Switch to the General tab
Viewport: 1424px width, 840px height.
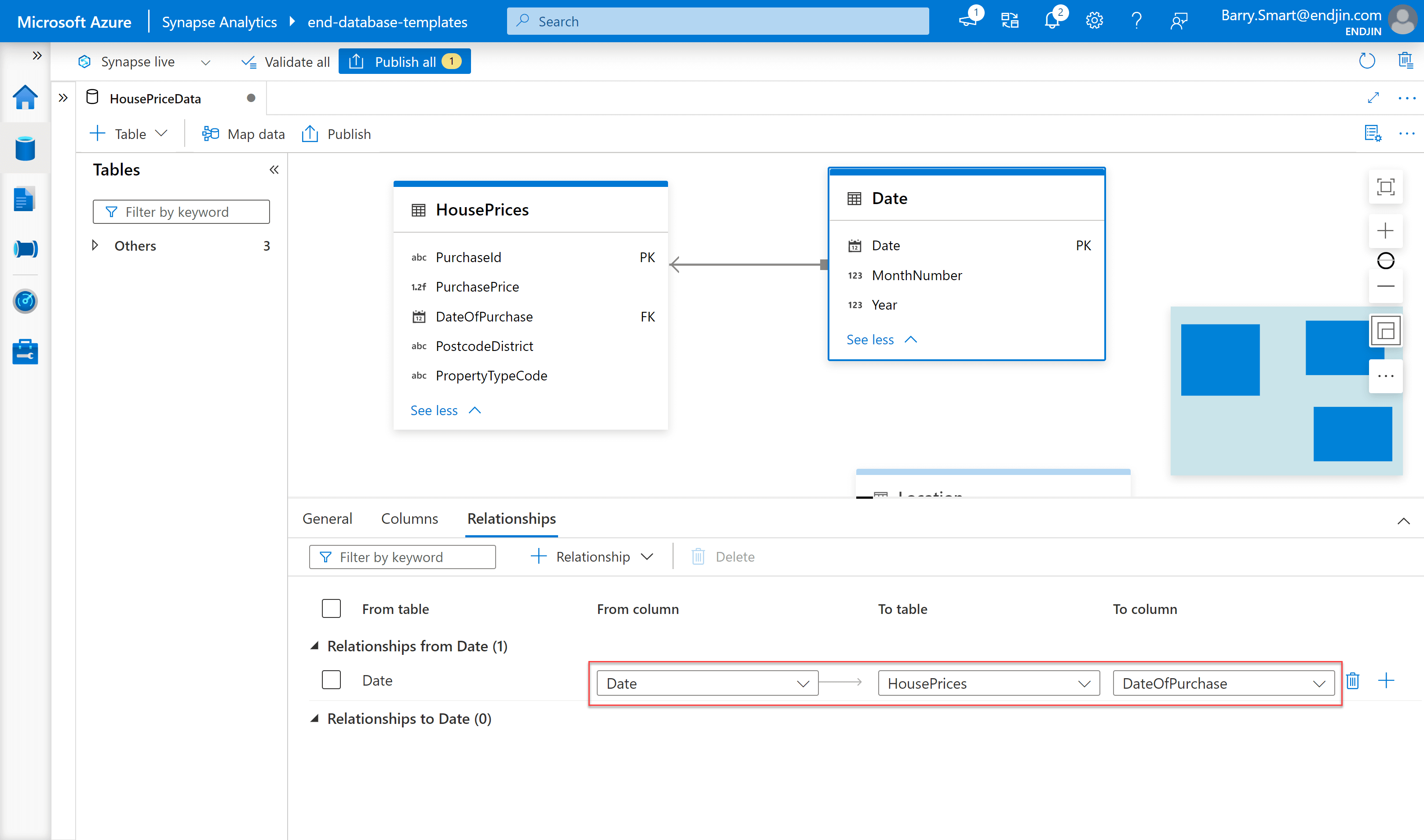click(327, 519)
